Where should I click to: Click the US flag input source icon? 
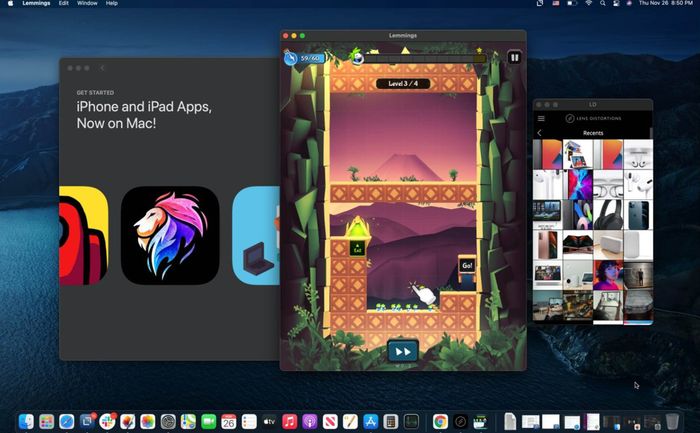(x=556, y=3)
